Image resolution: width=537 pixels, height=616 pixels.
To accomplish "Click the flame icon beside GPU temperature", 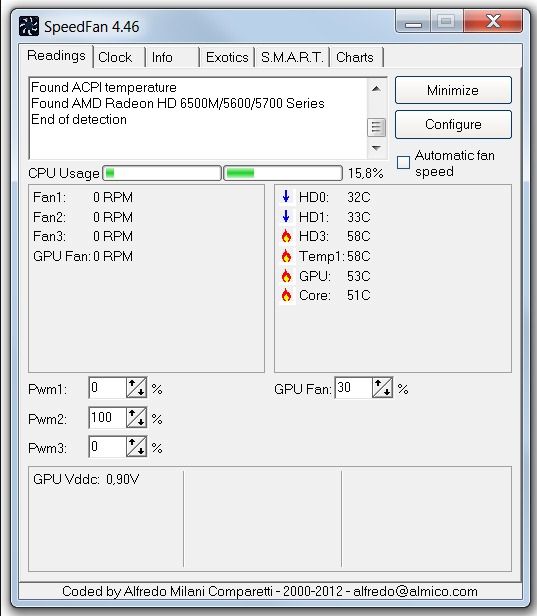I will click(286, 276).
